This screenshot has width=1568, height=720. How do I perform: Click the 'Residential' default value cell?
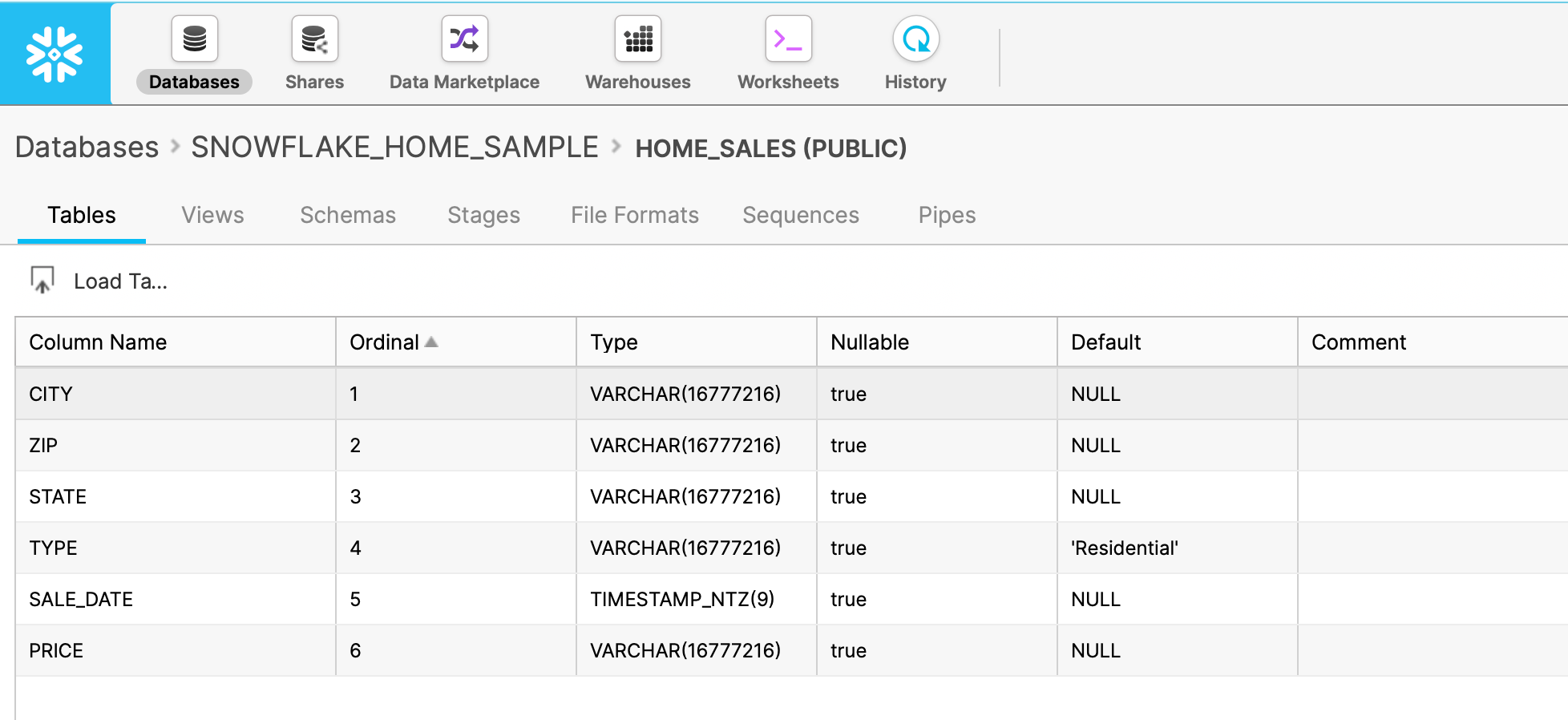[1178, 548]
